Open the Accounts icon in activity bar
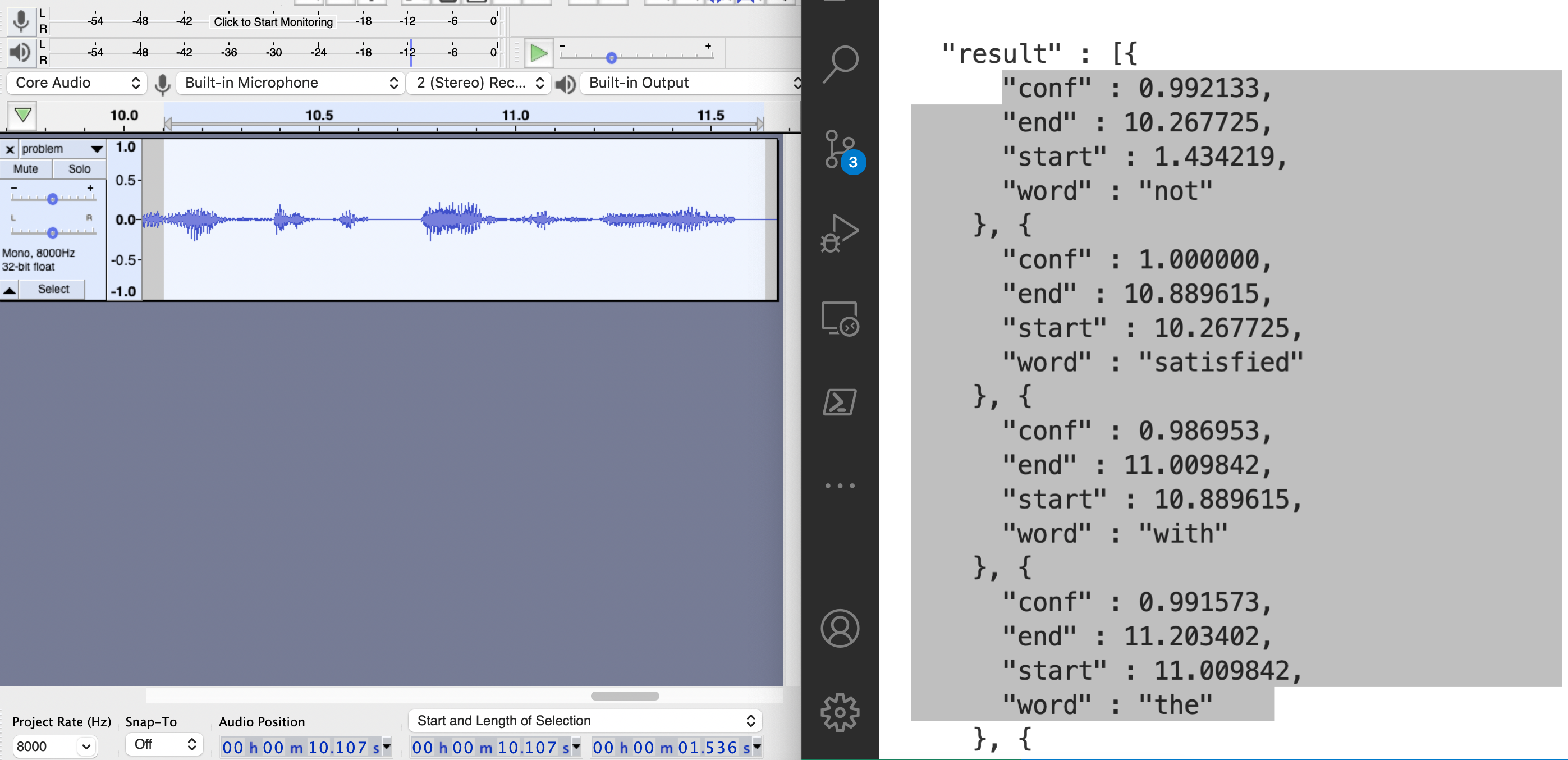 pos(840,627)
